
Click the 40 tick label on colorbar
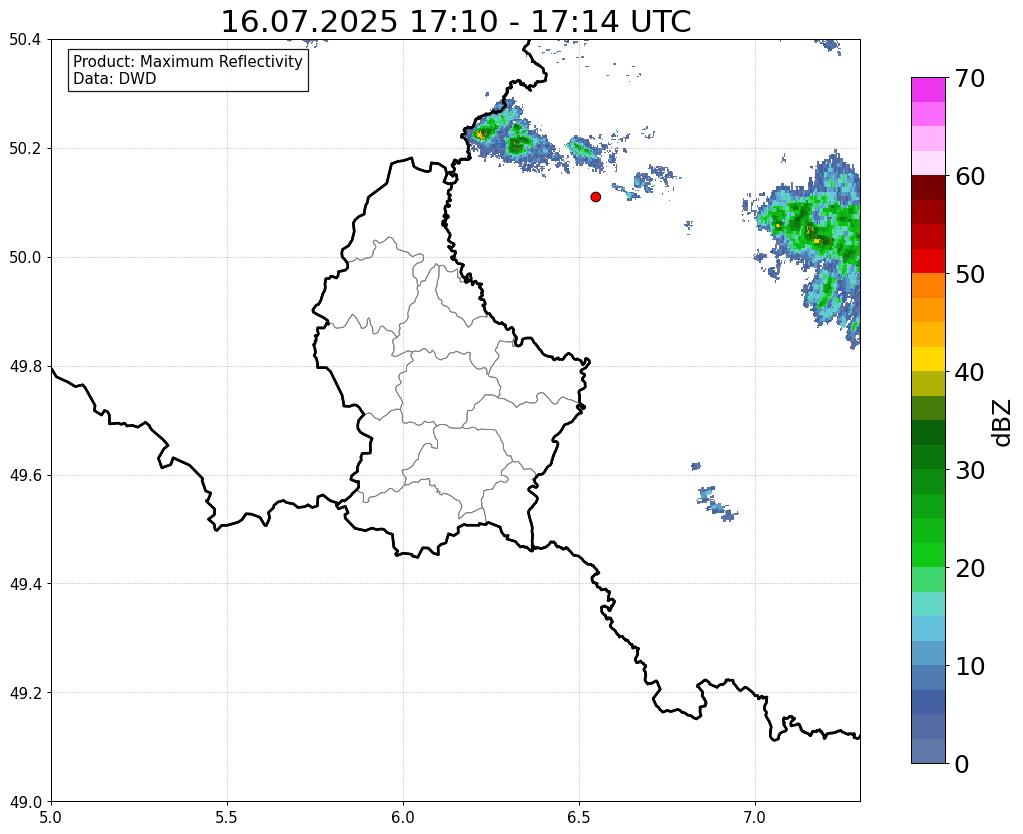[970, 373]
